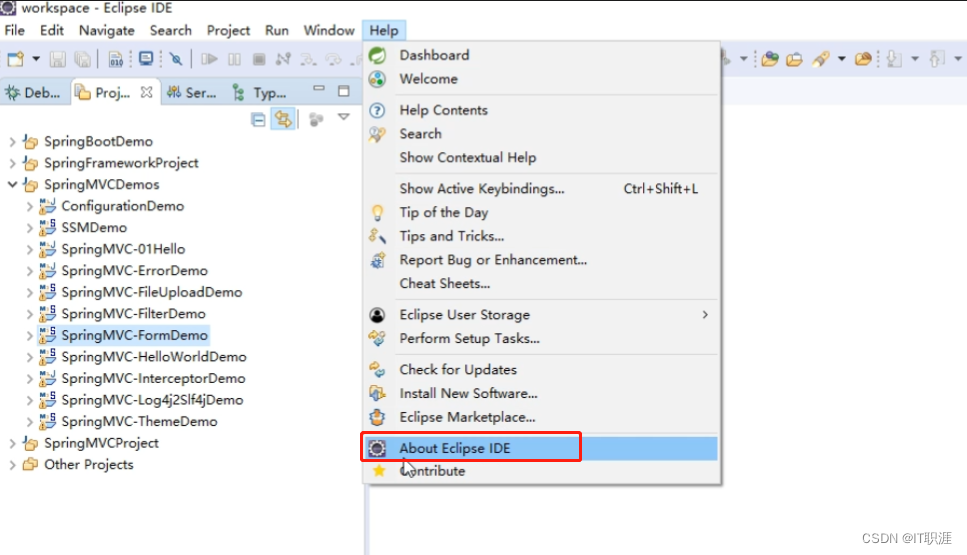Switch to the Servers view tab

(x=192, y=92)
